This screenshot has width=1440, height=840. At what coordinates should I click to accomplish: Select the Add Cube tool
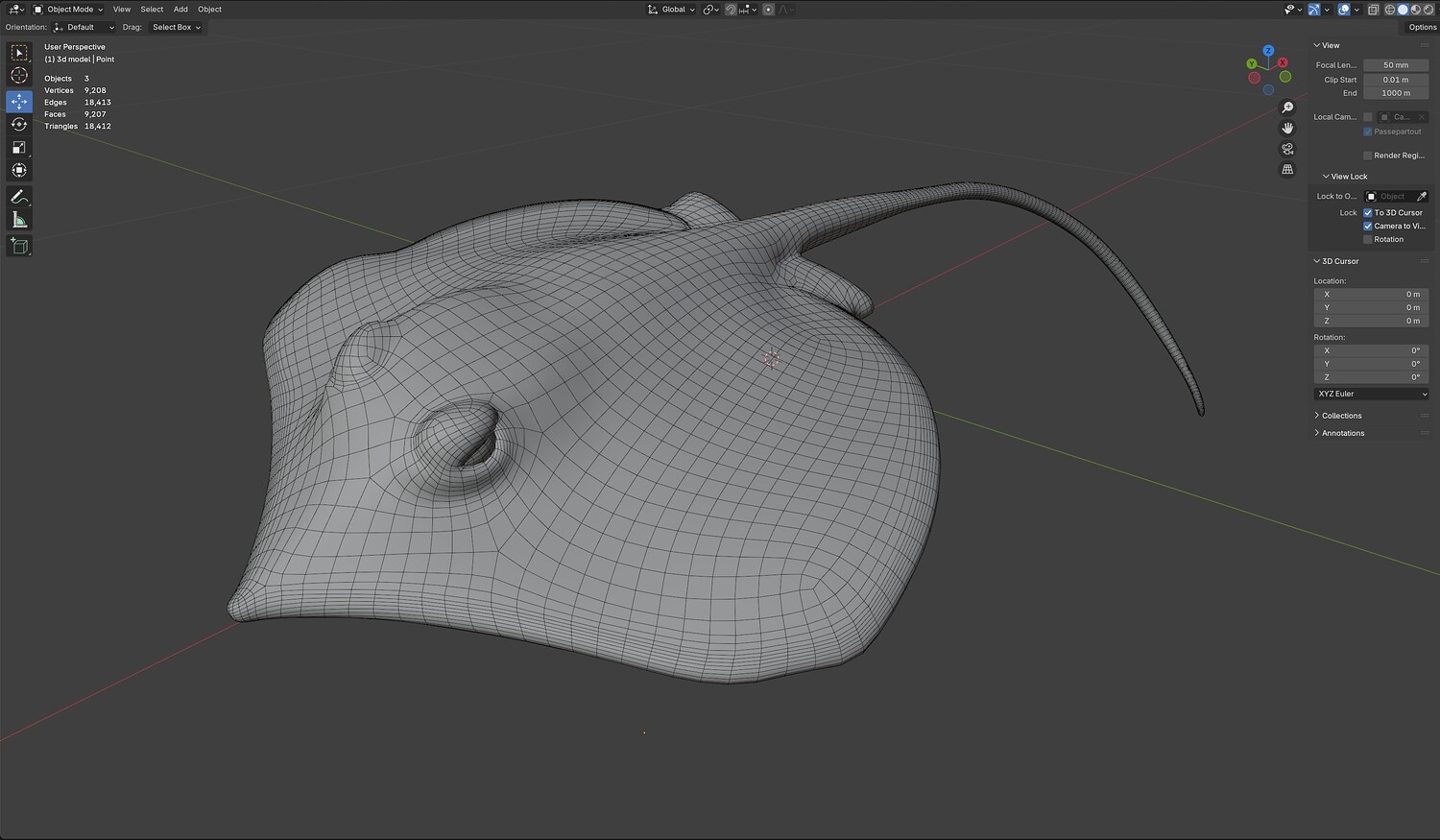[x=19, y=246]
